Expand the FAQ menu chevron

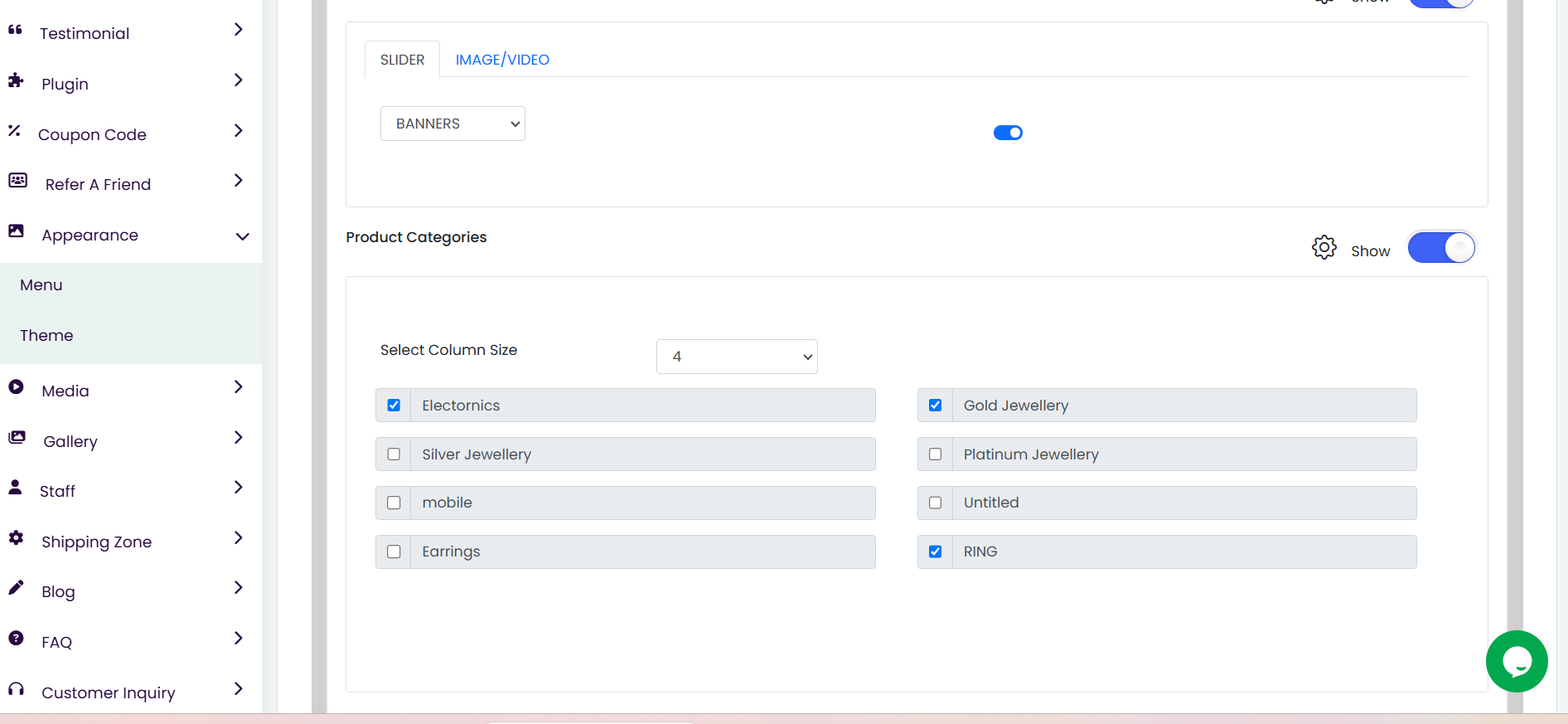(x=239, y=639)
